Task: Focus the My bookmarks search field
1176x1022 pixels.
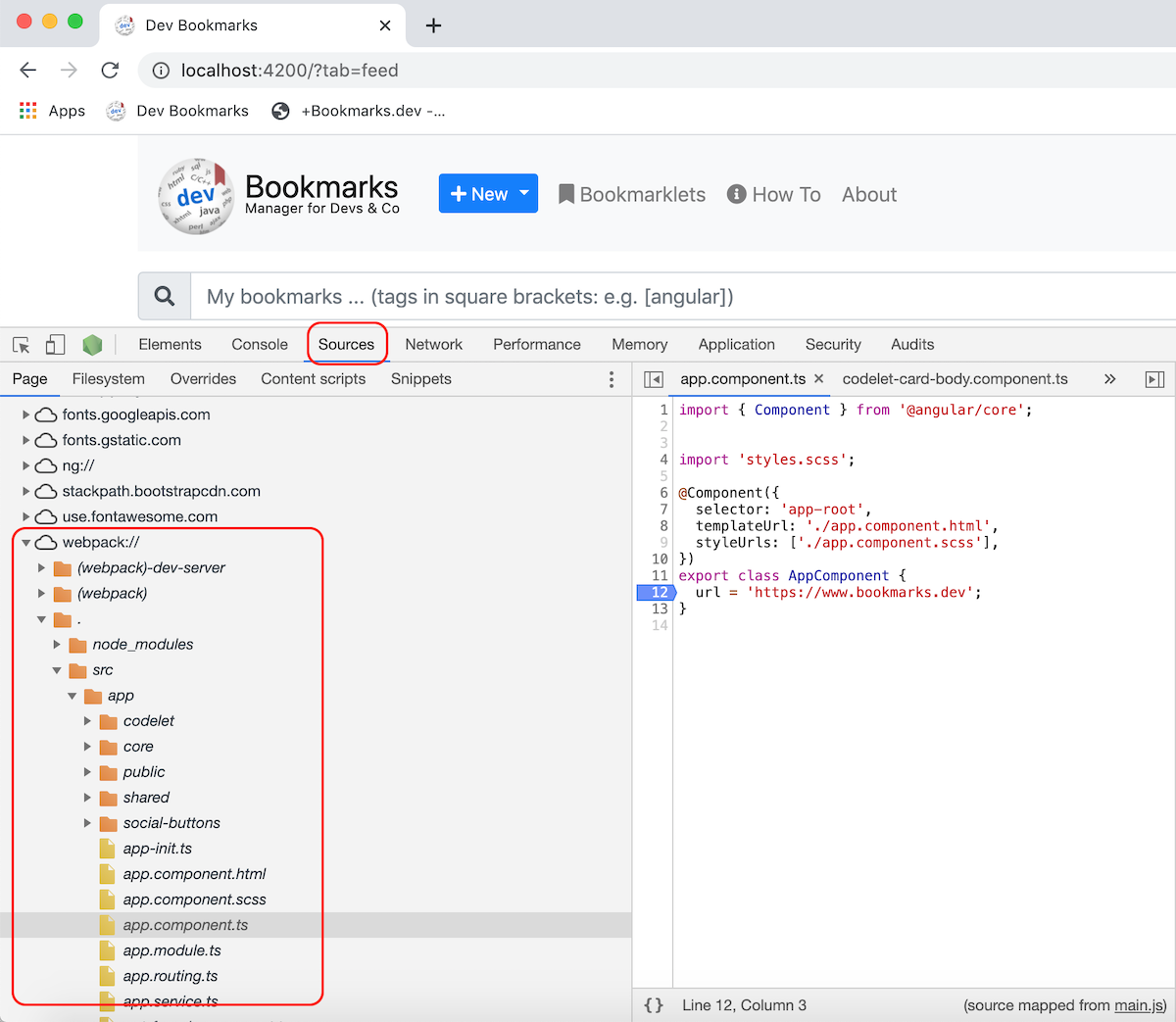Action: (x=683, y=296)
